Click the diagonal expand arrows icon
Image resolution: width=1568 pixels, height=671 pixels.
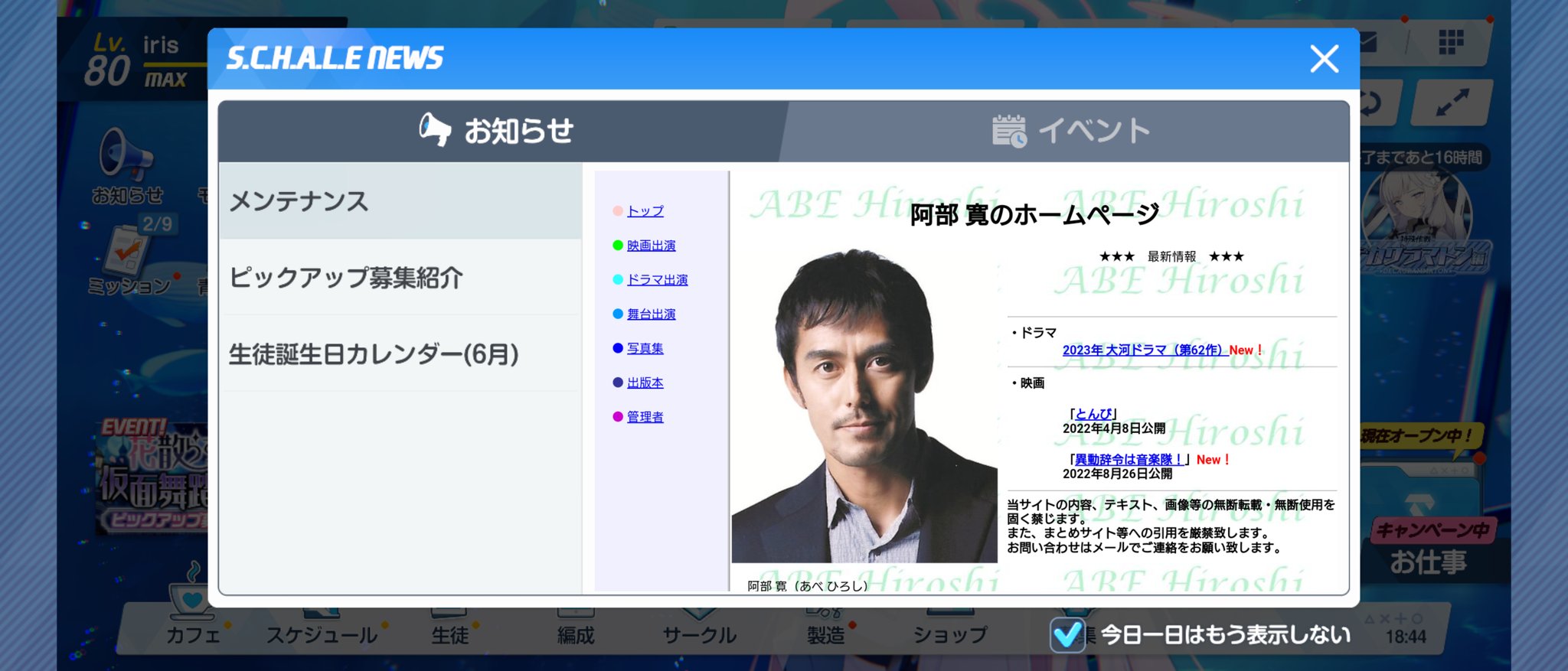tap(1452, 102)
